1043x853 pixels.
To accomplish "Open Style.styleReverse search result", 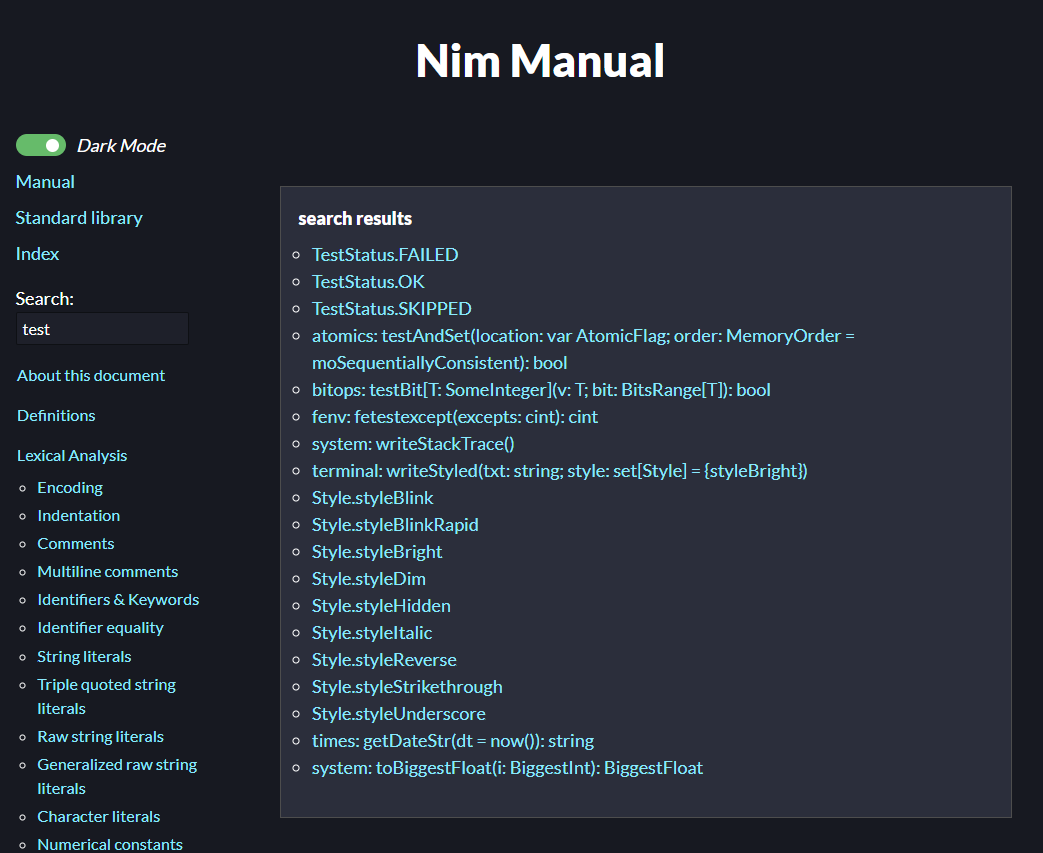I will (384, 659).
